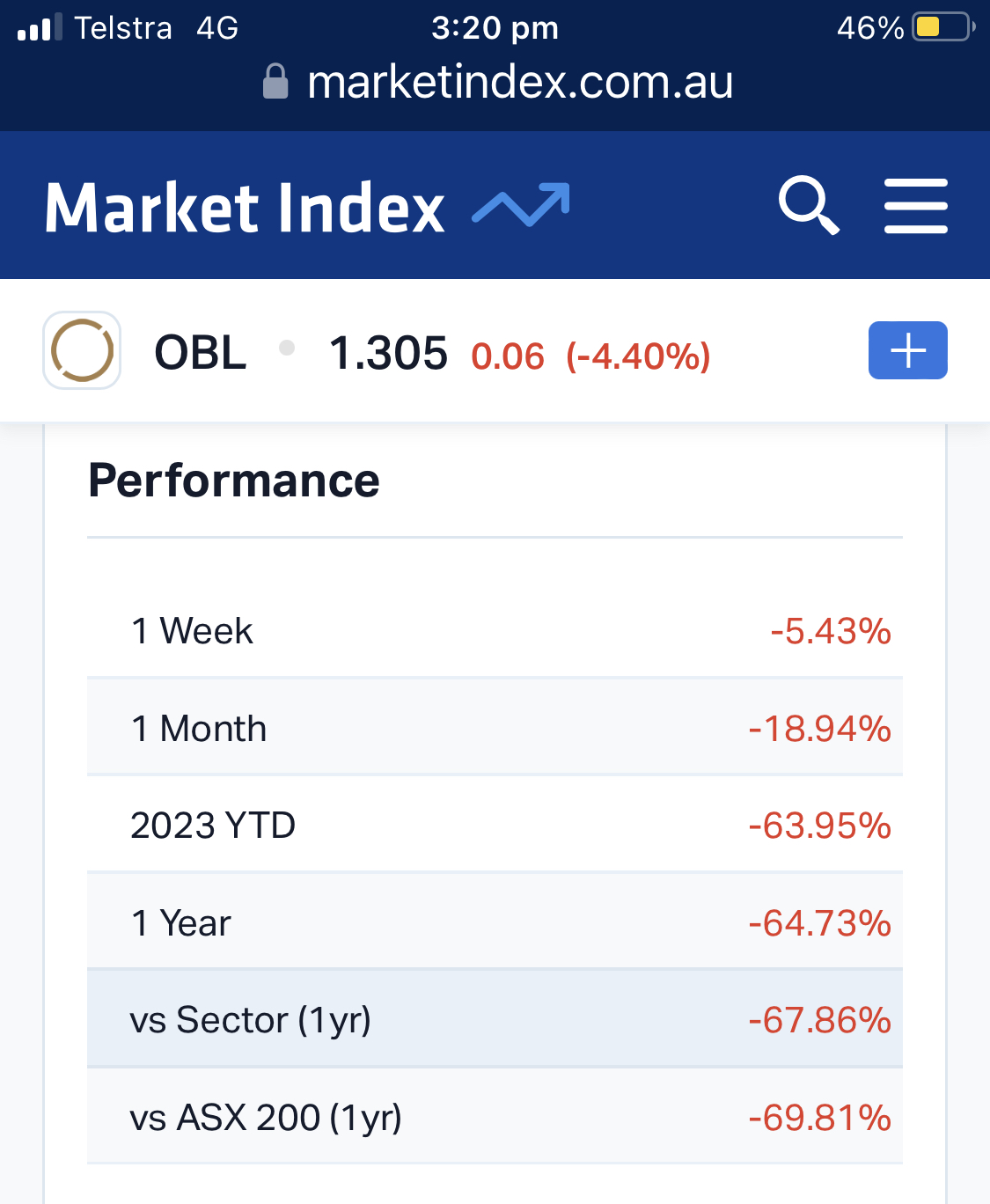Image resolution: width=990 pixels, height=1204 pixels.
Task: Select the vs ASX 200 (1yr) row
Action: pyautogui.click(x=495, y=1118)
